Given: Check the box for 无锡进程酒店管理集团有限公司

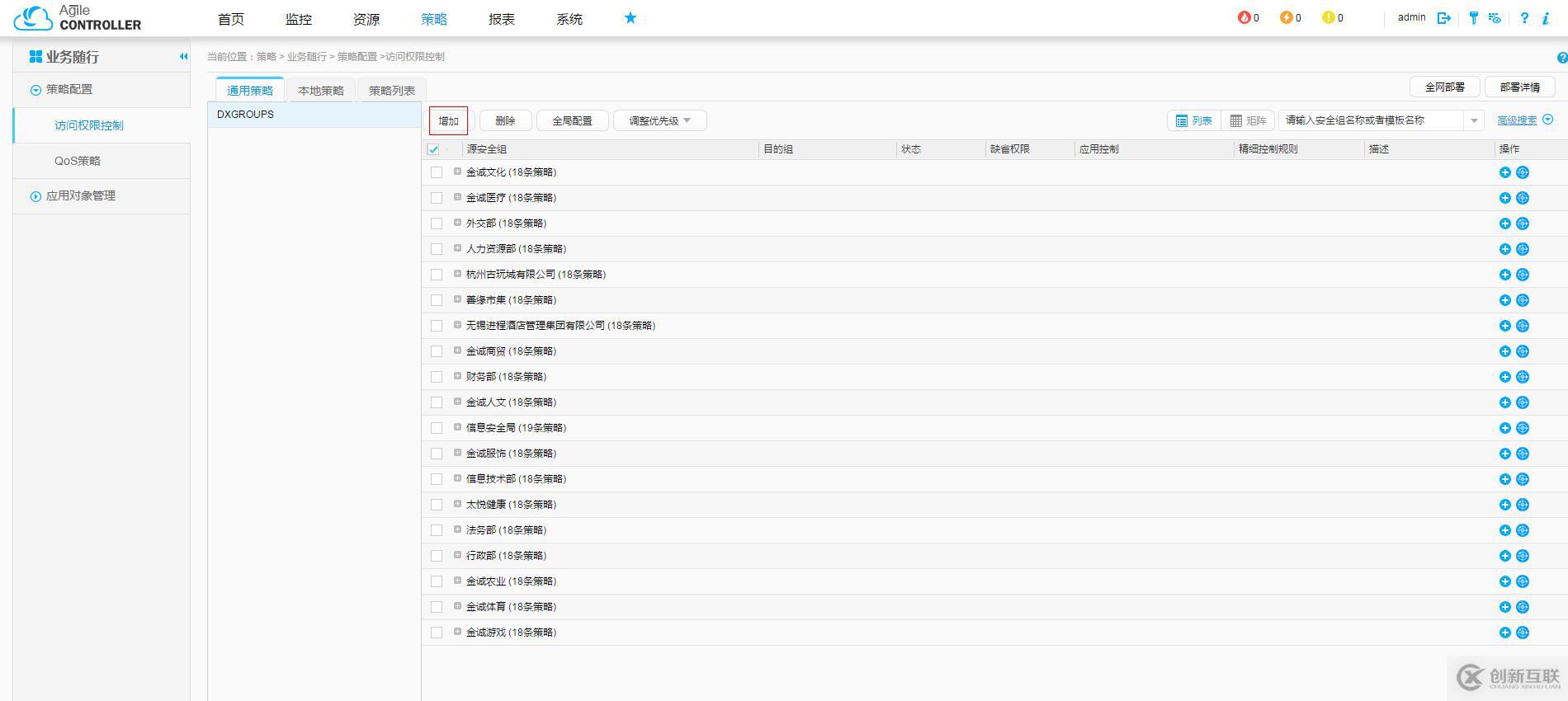Looking at the screenshot, I should [x=437, y=326].
